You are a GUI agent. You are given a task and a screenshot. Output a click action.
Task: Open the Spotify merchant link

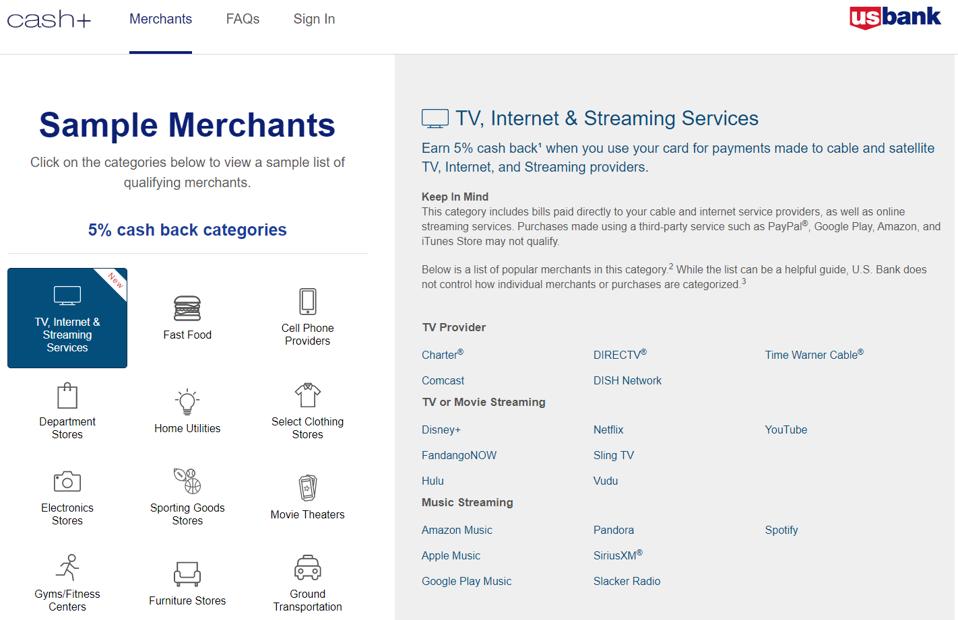[x=781, y=530]
